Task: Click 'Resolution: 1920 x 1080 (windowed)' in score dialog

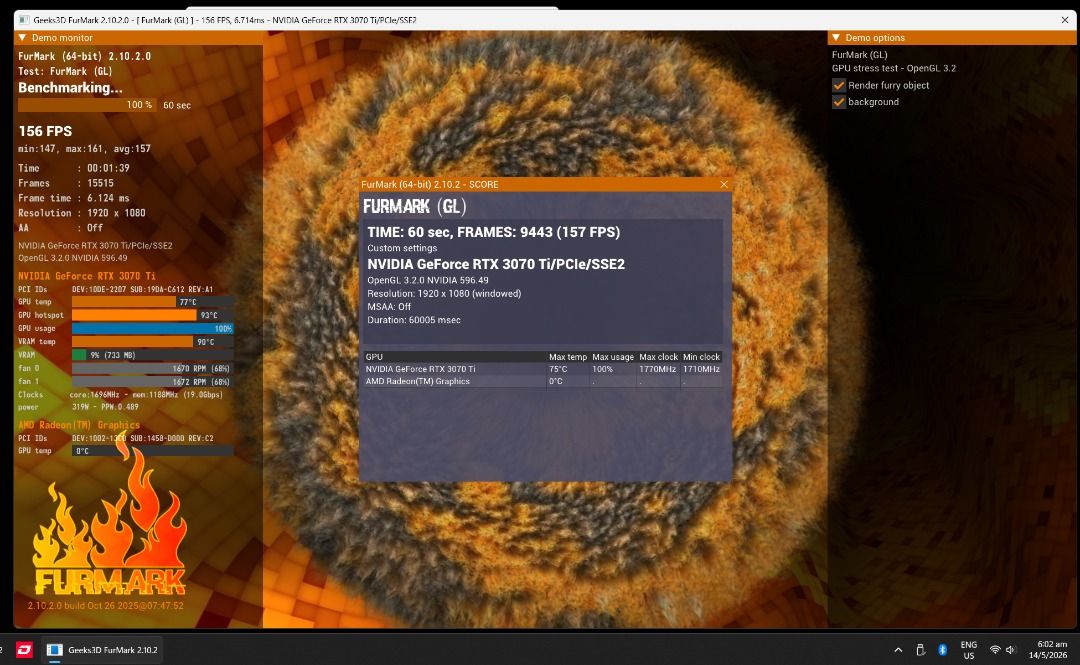Action: tap(444, 294)
